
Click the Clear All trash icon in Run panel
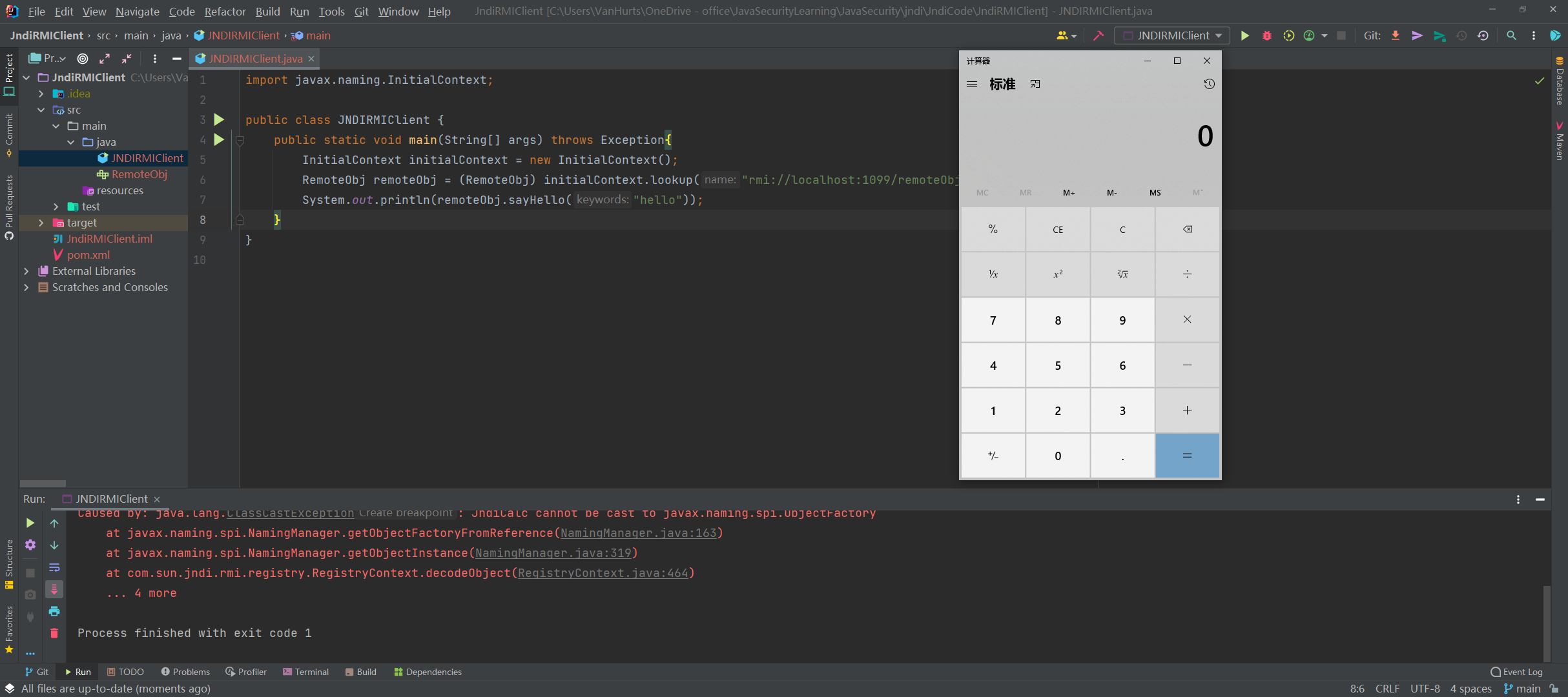point(54,633)
